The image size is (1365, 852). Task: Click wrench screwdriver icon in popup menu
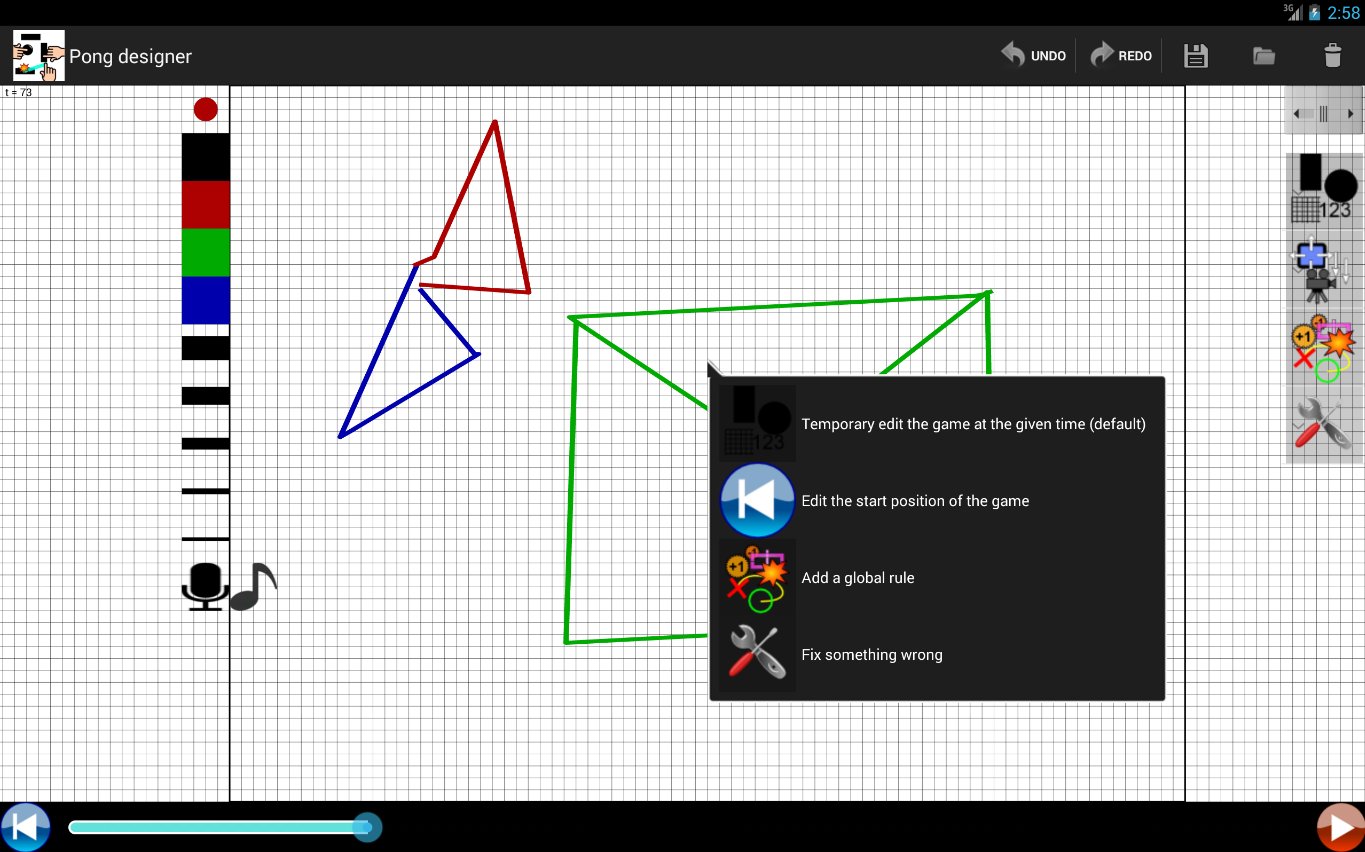757,655
